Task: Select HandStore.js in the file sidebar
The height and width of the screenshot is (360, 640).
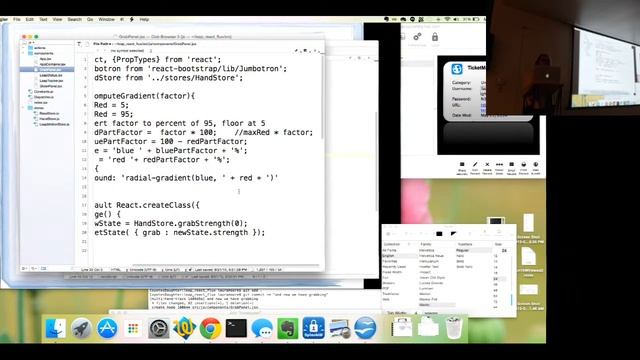Action: coord(49,119)
